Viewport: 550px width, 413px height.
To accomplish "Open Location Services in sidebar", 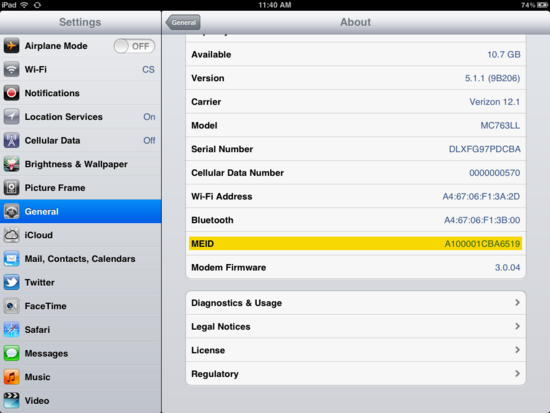I will (x=81, y=117).
